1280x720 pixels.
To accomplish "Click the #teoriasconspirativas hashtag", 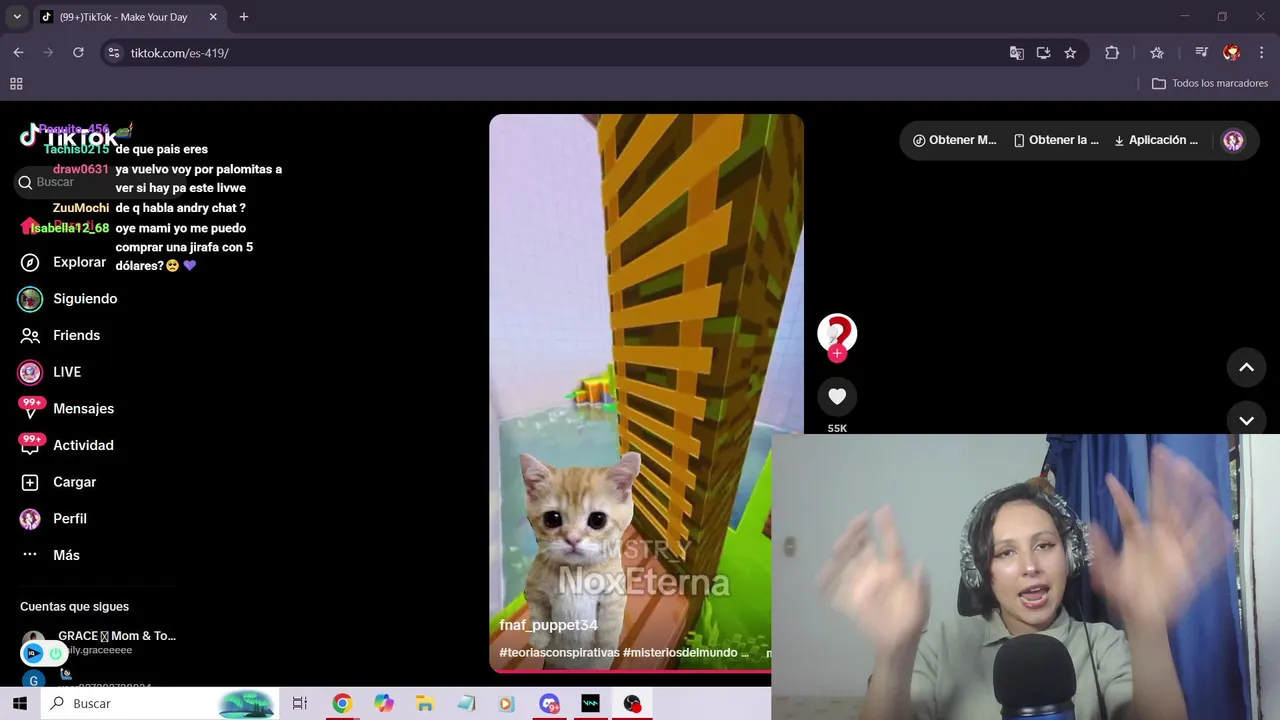I will pyautogui.click(x=559, y=652).
